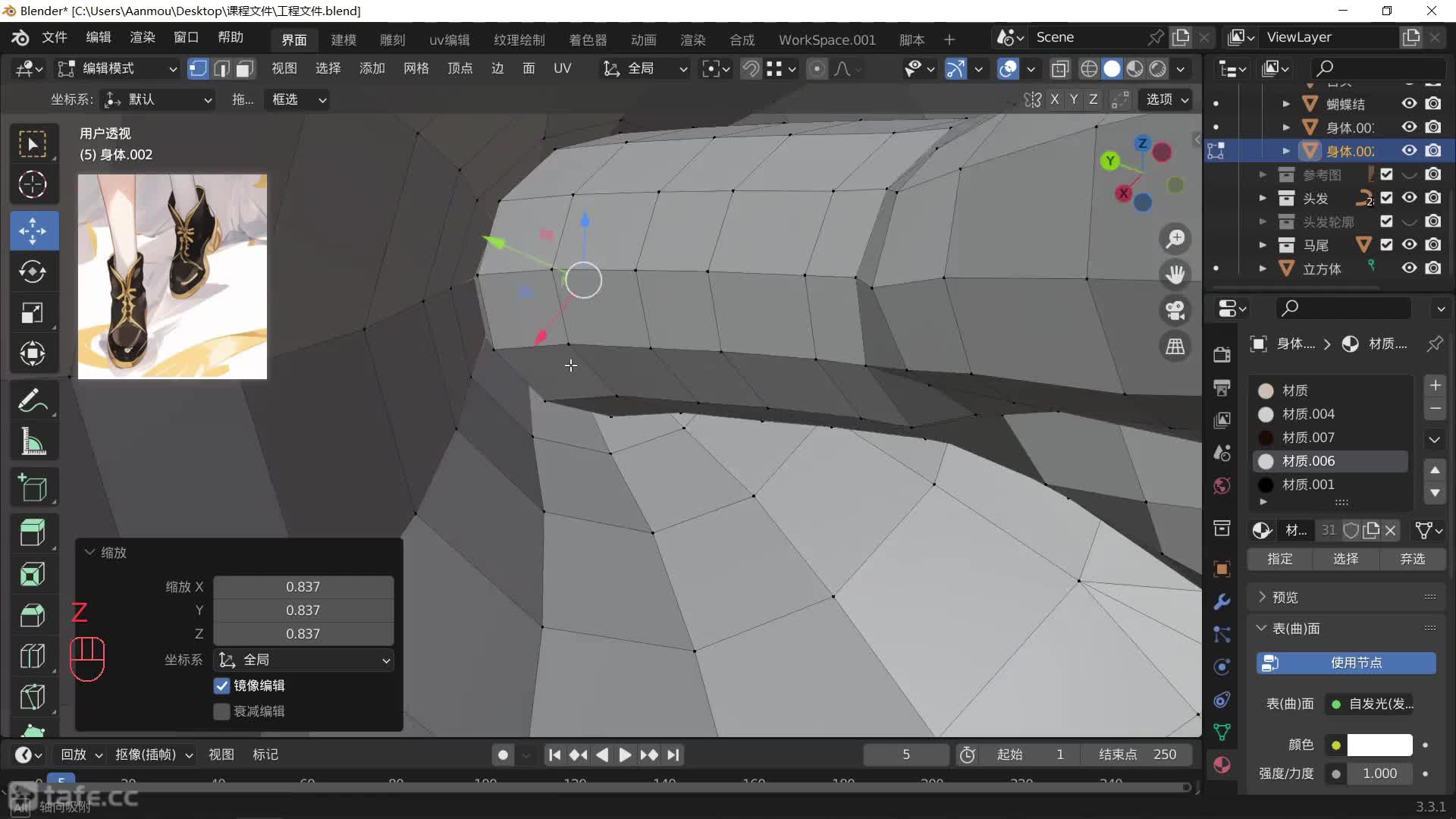Open the Object Data properties tab
The width and height of the screenshot is (1456, 819).
click(x=1222, y=732)
